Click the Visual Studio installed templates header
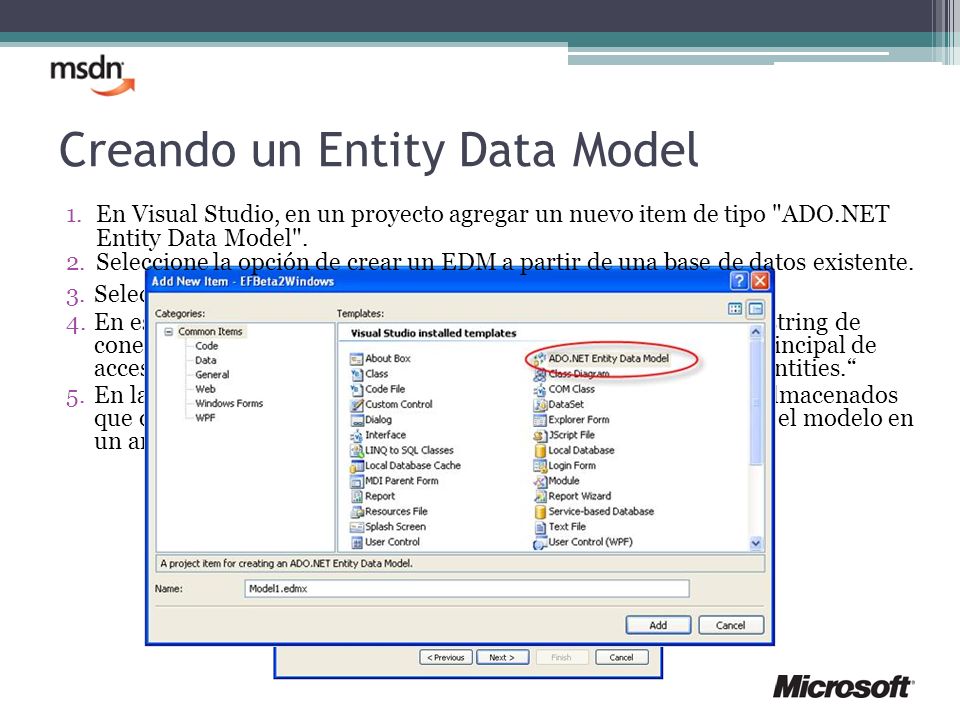The width and height of the screenshot is (960, 720). (x=433, y=333)
